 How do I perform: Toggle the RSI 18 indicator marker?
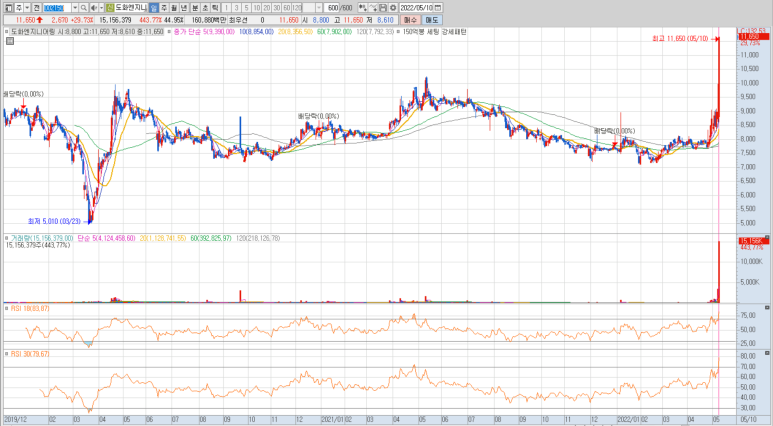pos(6,308)
